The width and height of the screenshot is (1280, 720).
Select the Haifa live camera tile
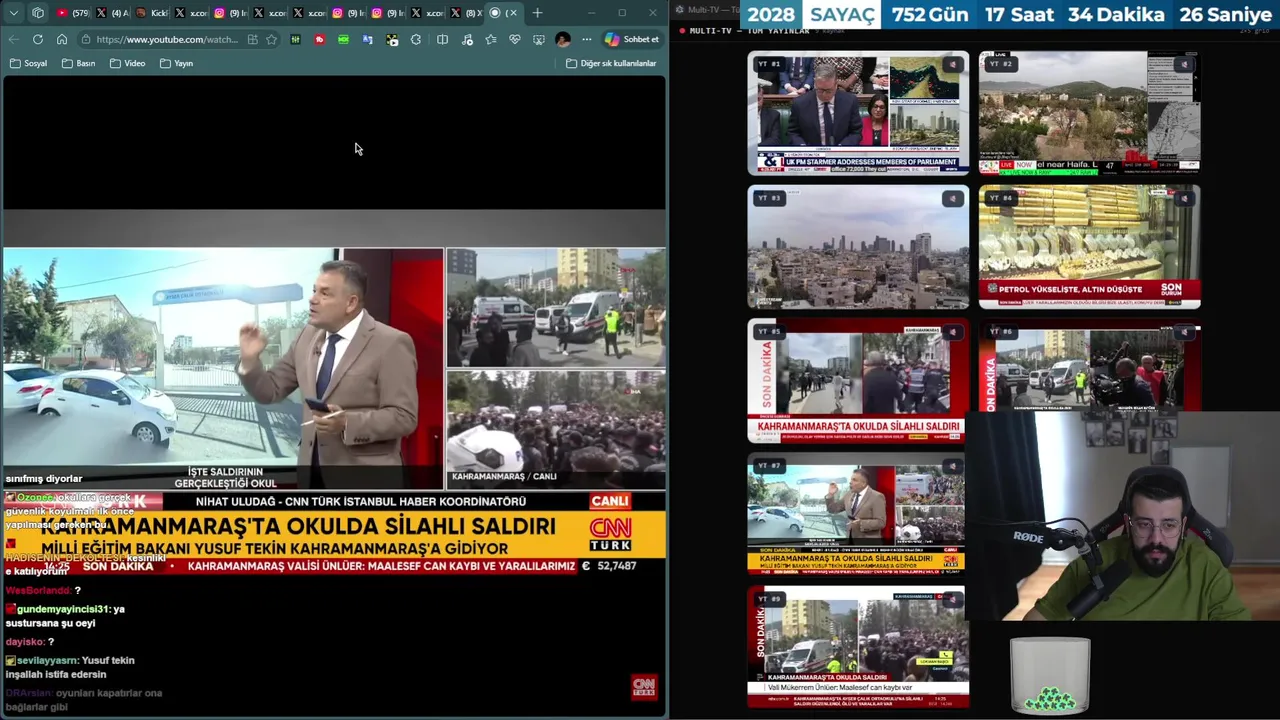tap(1089, 113)
